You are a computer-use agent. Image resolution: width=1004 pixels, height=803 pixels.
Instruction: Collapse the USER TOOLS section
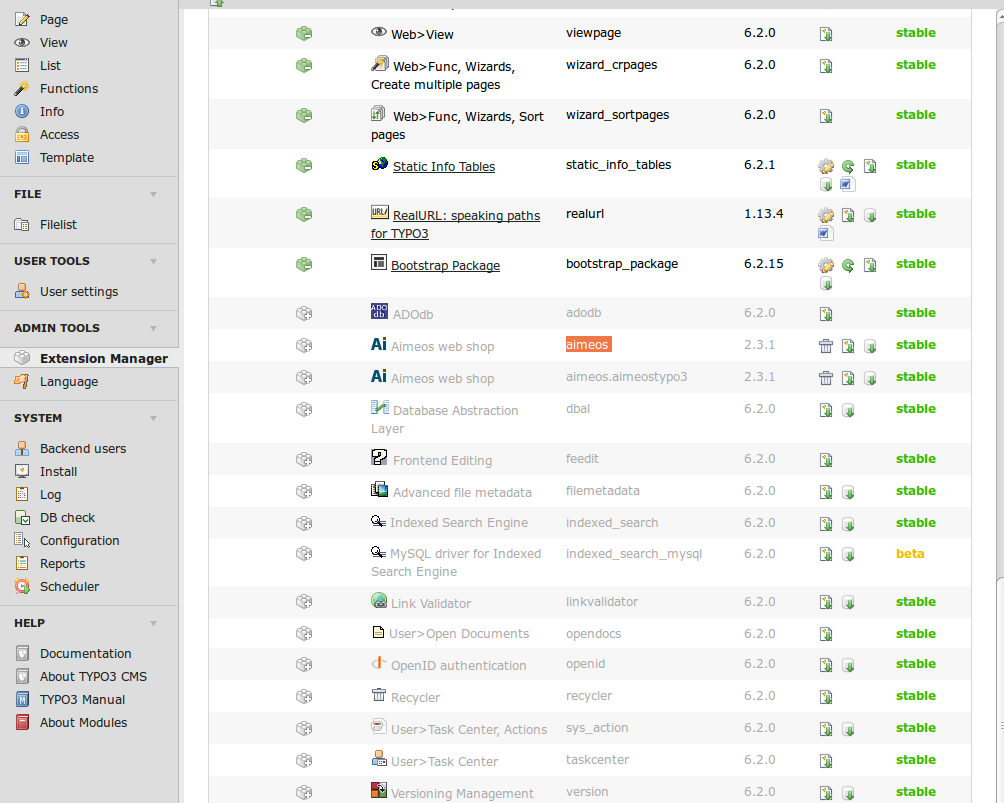coord(154,261)
